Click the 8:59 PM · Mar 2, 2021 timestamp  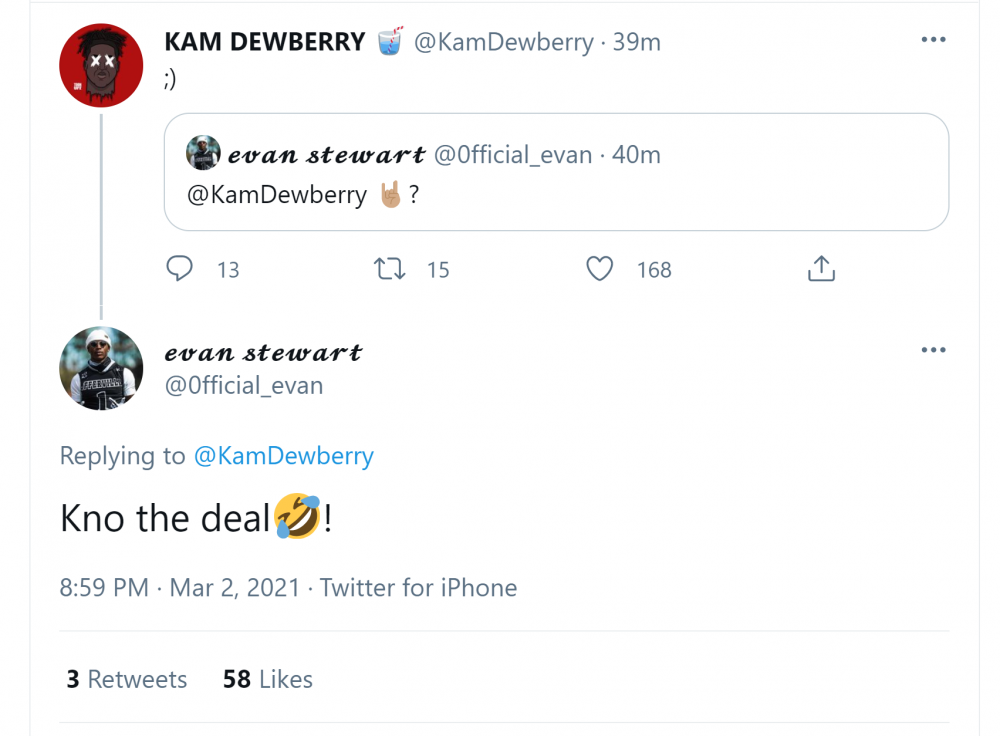pos(180,587)
